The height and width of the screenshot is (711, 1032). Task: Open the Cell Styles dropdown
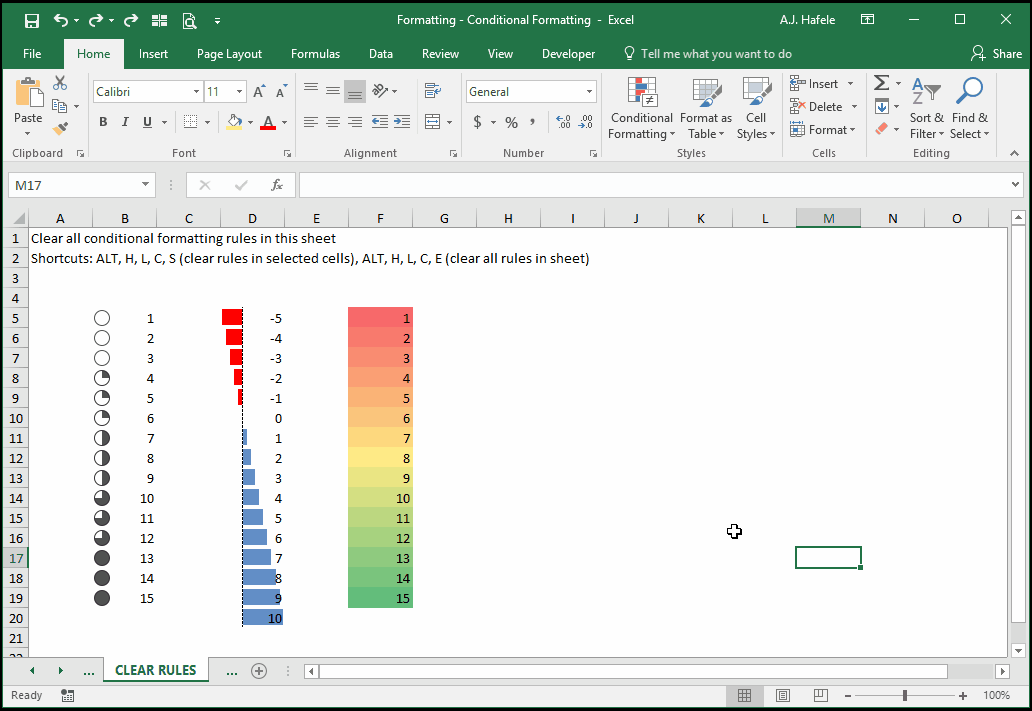[x=756, y=109]
